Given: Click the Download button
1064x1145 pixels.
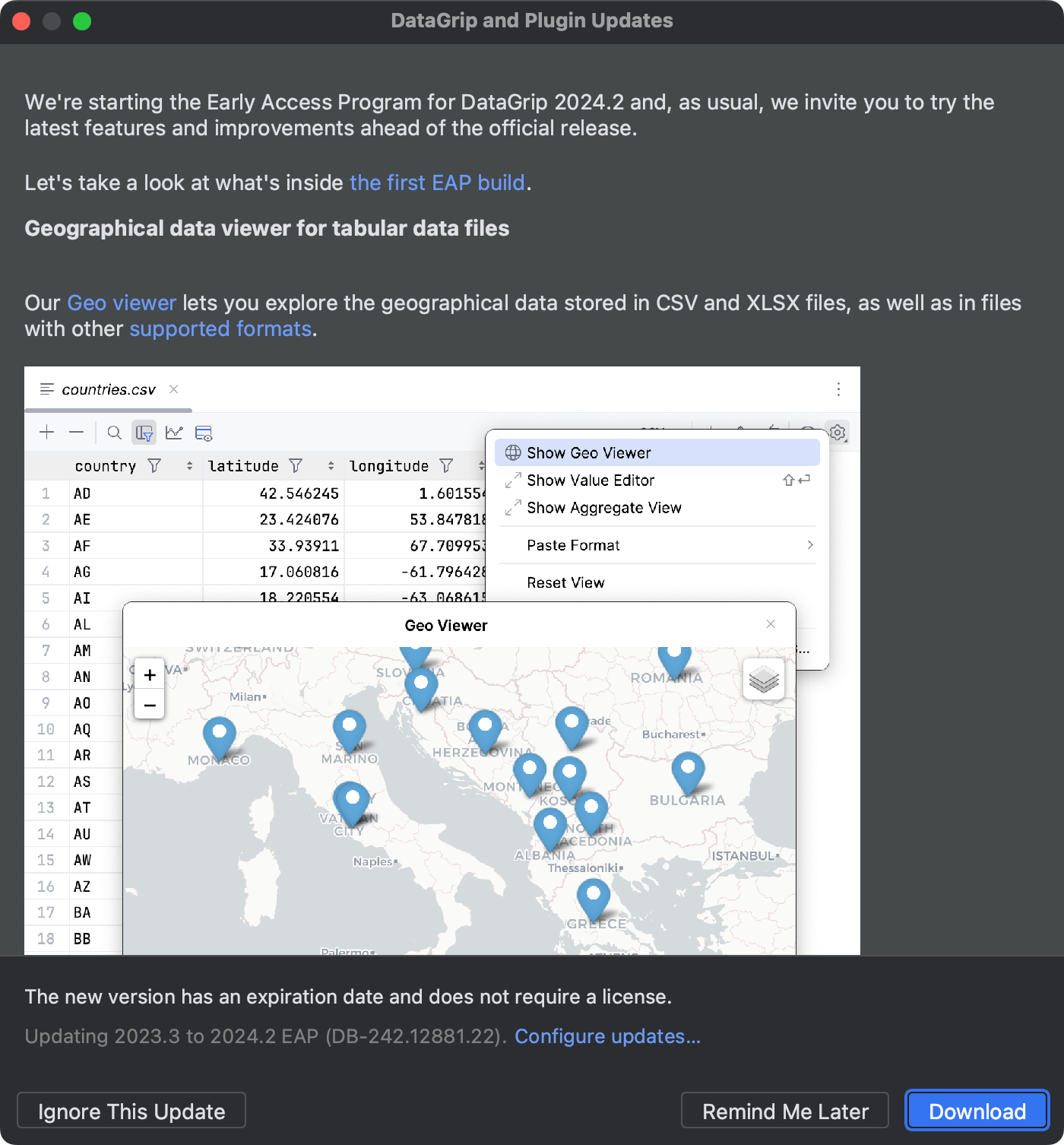Looking at the screenshot, I should click(977, 1111).
